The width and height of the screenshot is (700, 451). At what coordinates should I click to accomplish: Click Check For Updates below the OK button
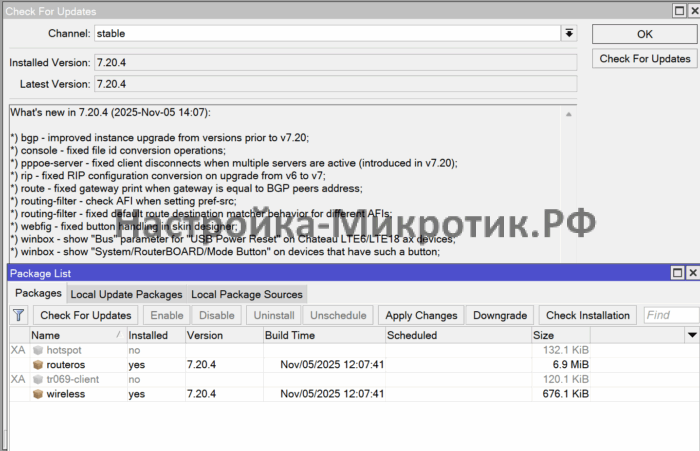[x=644, y=59]
